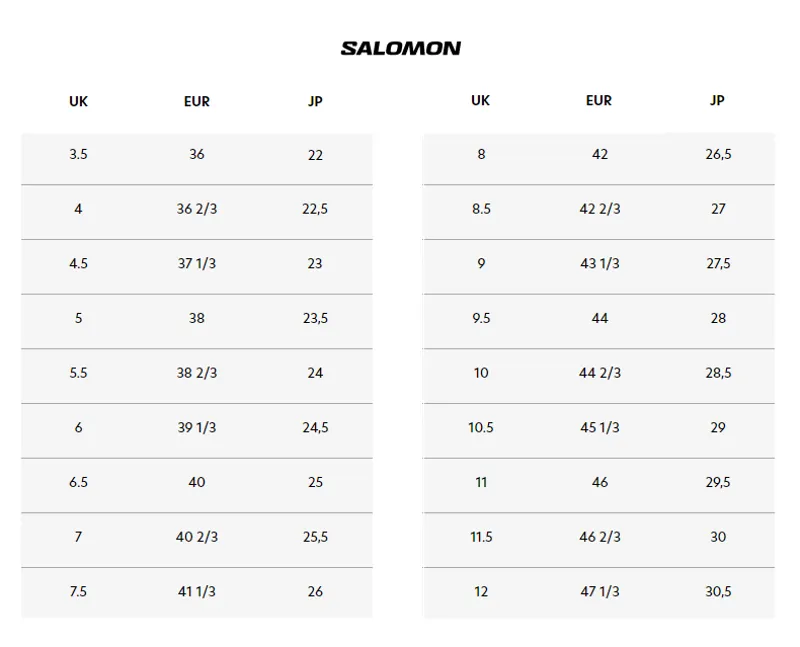
Task: Click the EUR 36 2/3 cell
Action: point(197,209)
